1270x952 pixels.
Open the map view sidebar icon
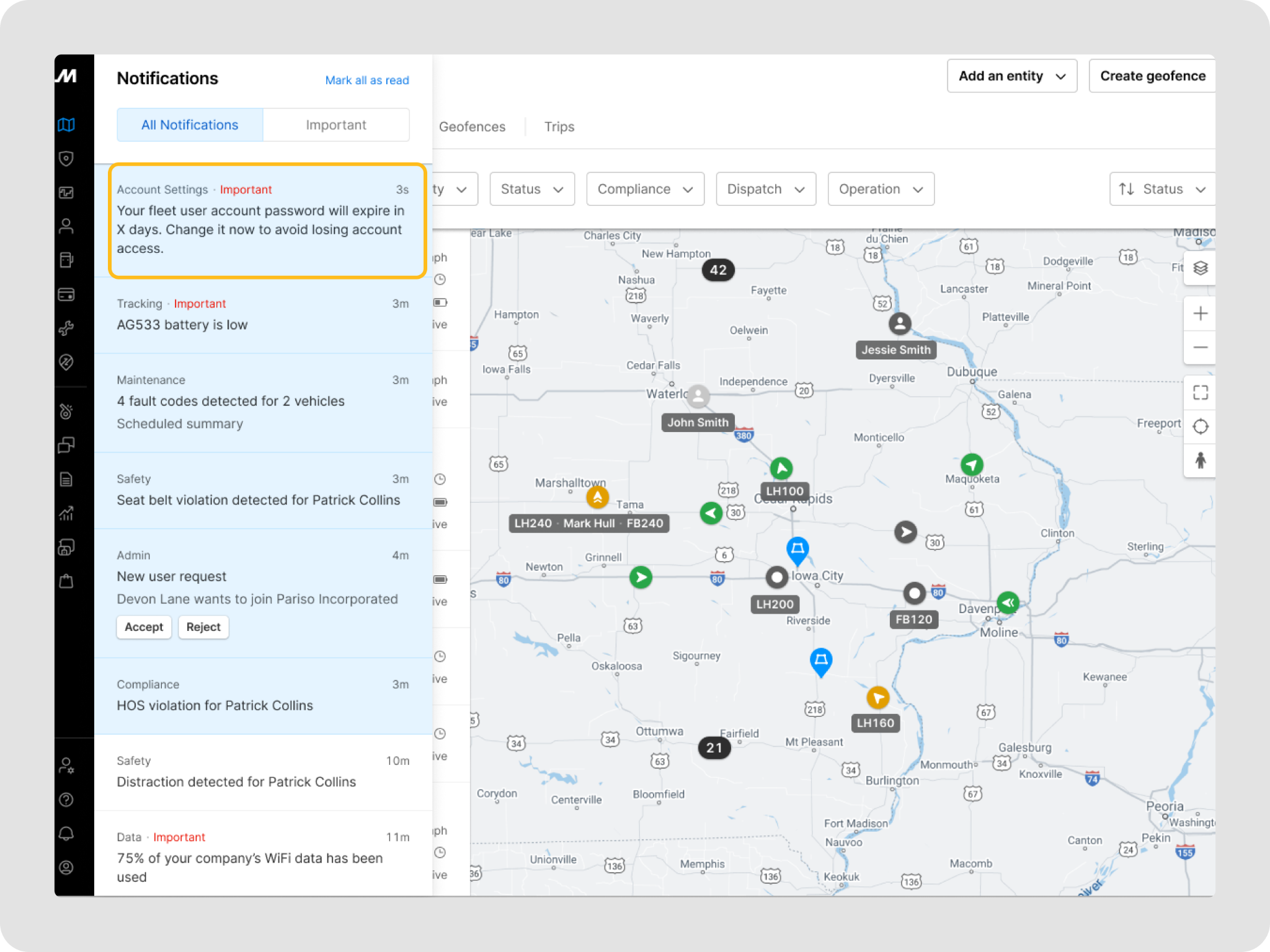[x=66, y=125]
